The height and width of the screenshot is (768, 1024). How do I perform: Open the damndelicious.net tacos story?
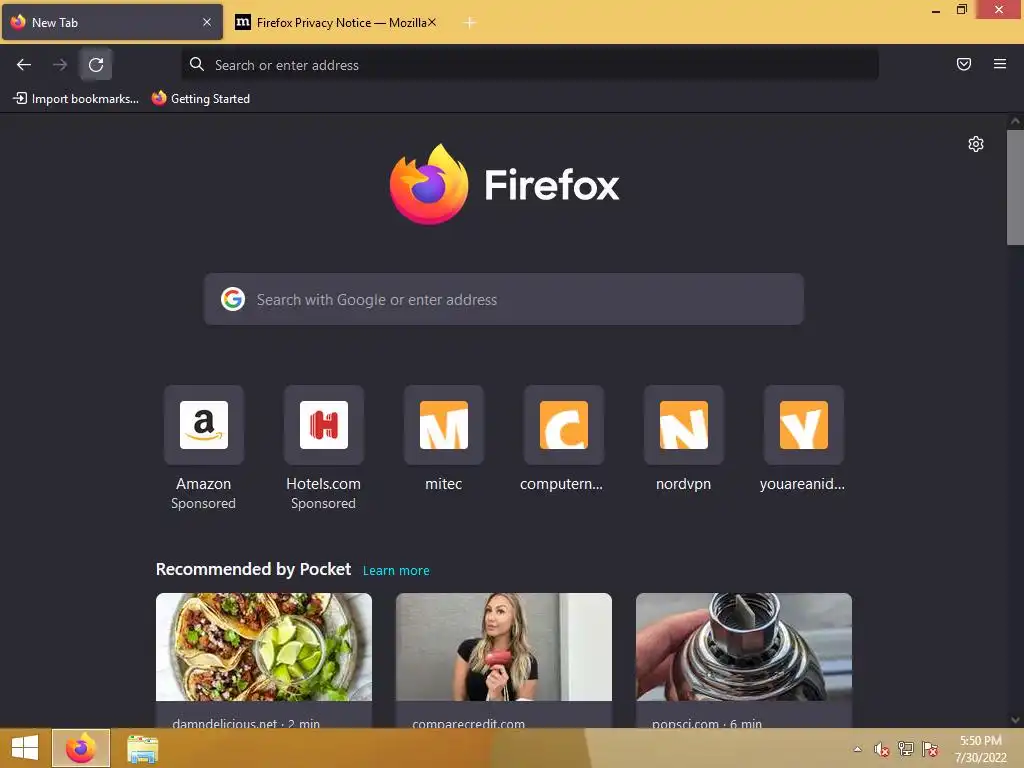click(x=264, y=660)
